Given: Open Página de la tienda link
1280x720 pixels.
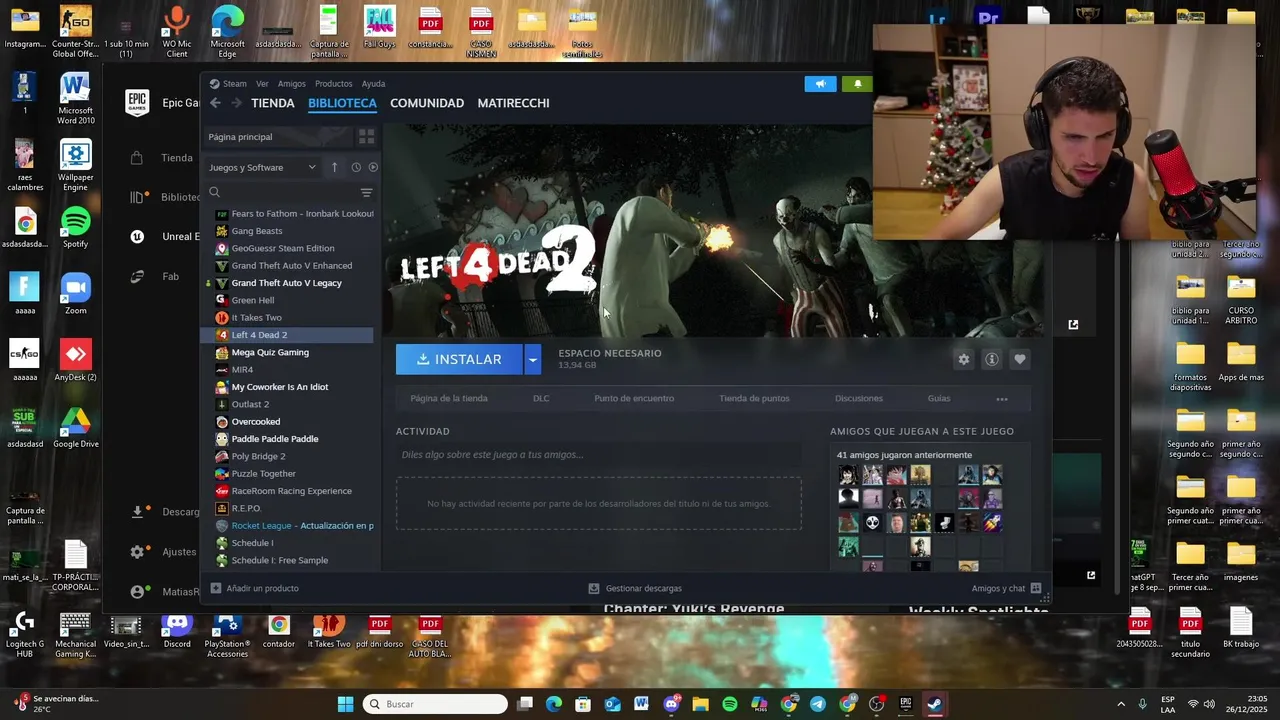Looking at the screenshot, I should pos(449,398).
